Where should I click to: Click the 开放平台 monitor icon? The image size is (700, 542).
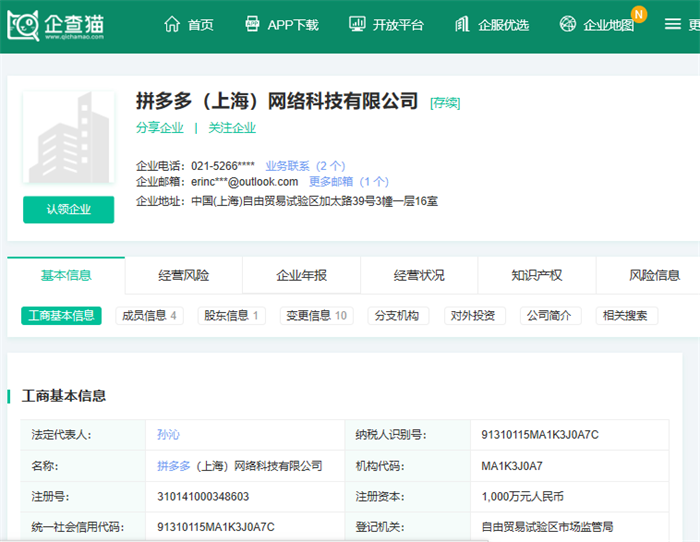click(357, 24)
